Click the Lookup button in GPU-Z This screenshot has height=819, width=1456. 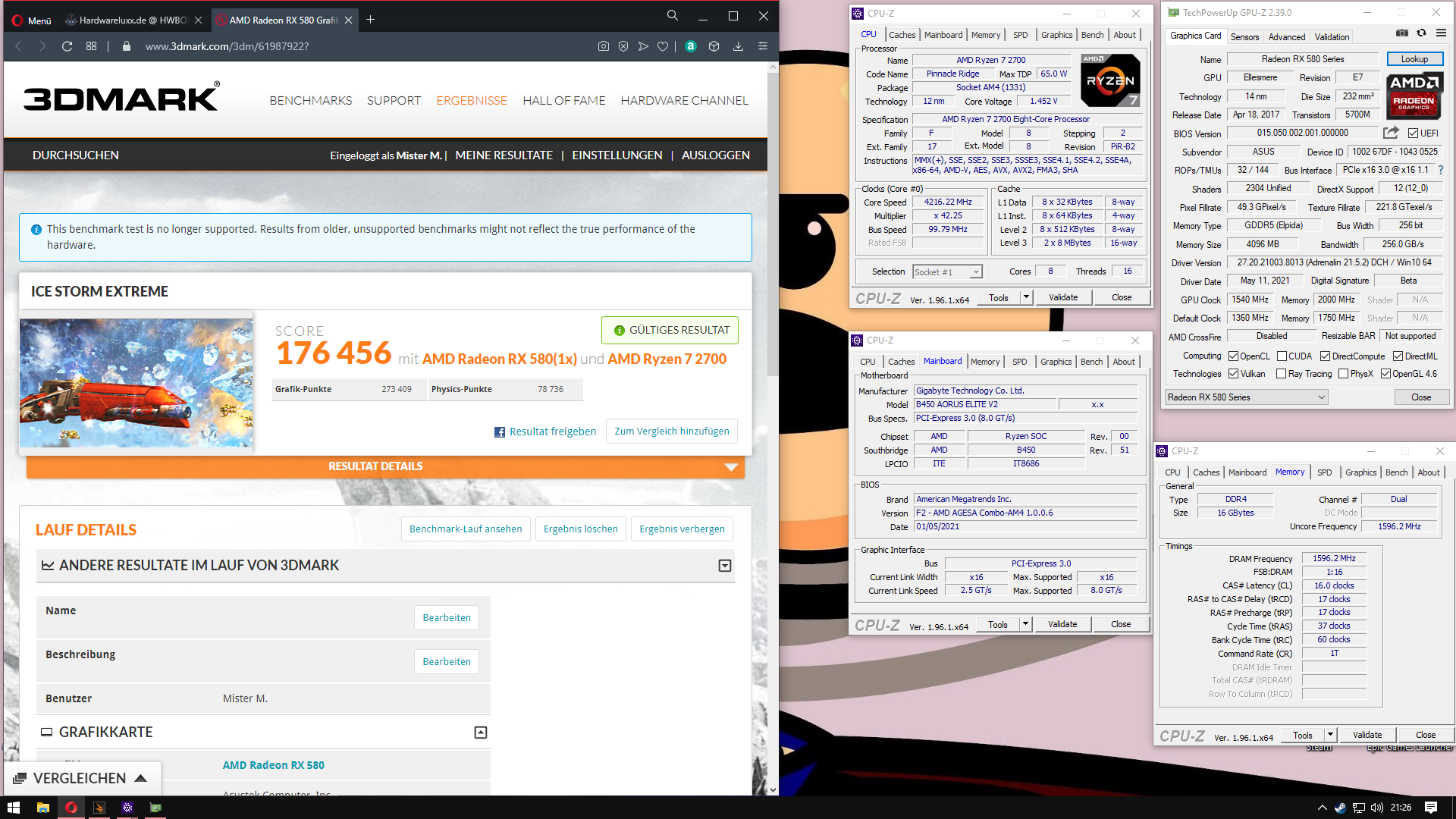[x=1414, y=59]
